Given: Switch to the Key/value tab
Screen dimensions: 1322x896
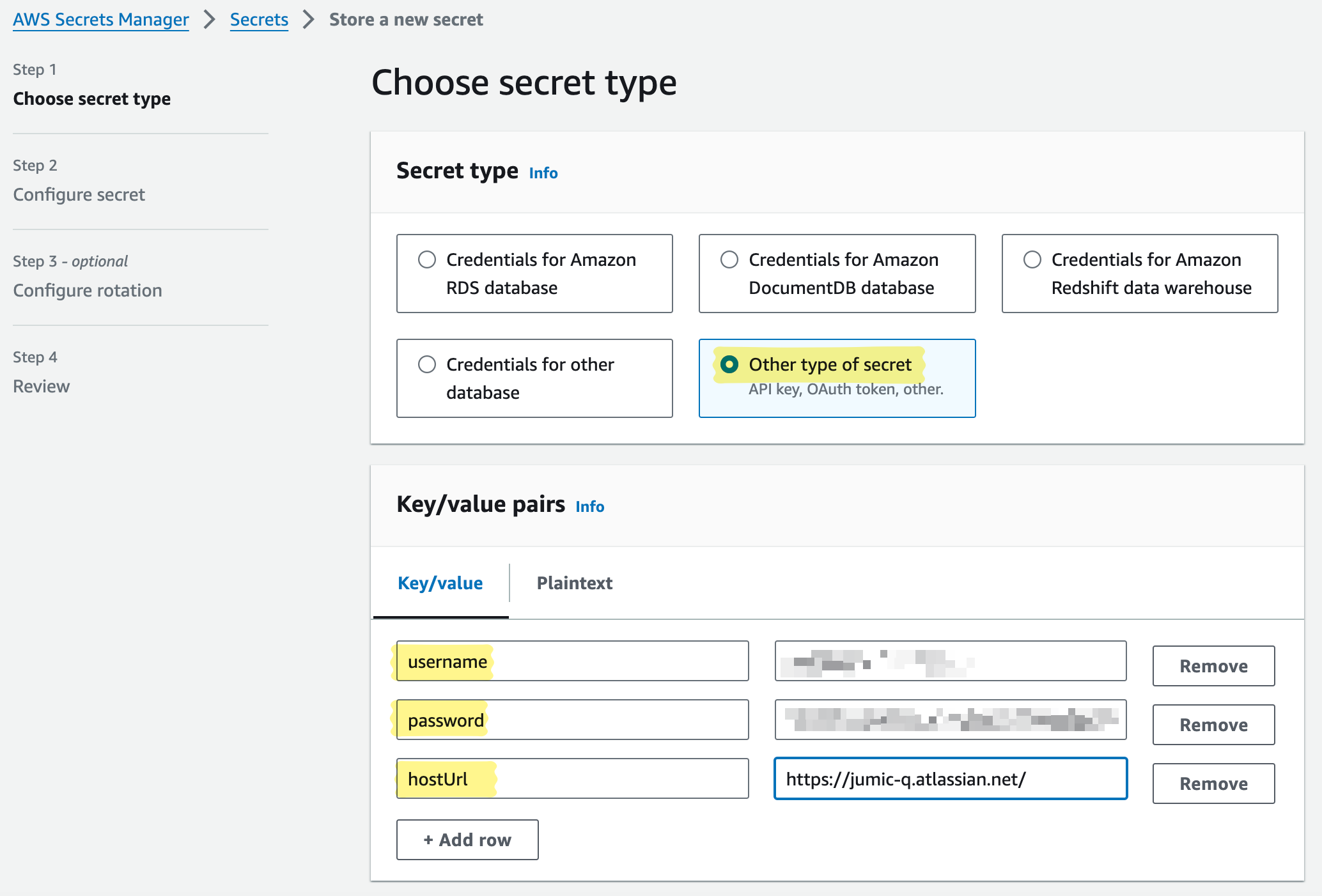Looking at the screenshot, I should [440, 583].
